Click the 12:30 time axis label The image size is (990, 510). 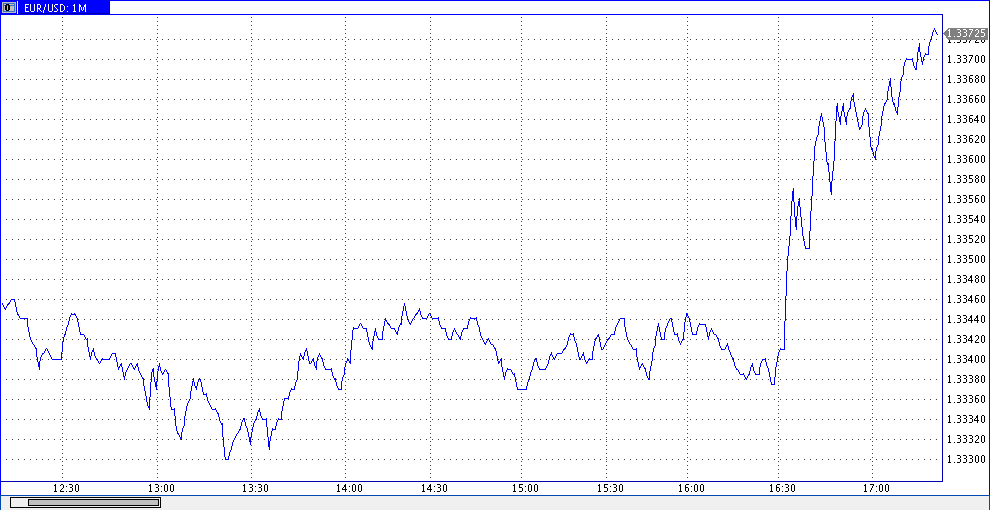(67, 489)
